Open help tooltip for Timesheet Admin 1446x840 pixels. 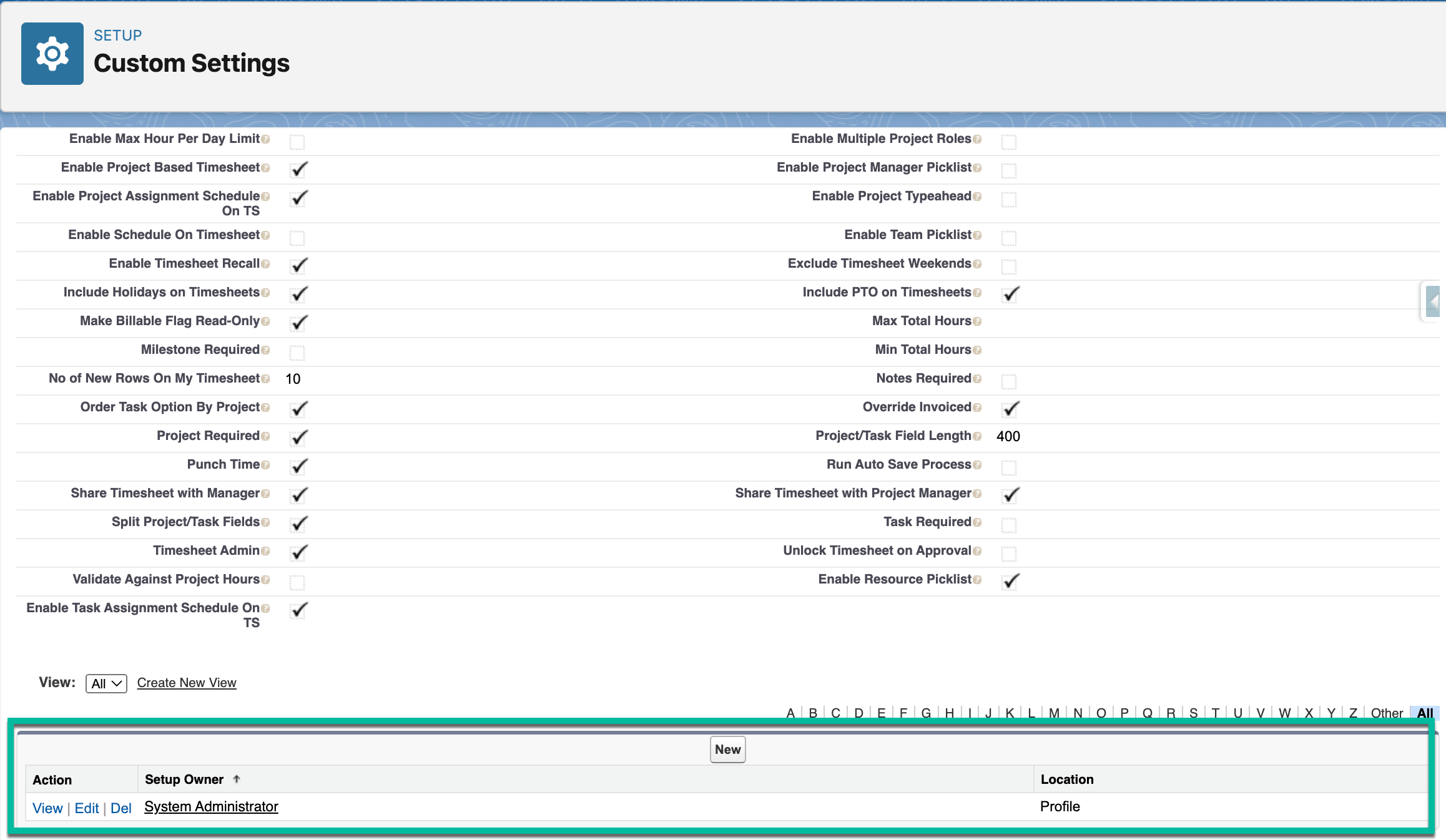265,551
